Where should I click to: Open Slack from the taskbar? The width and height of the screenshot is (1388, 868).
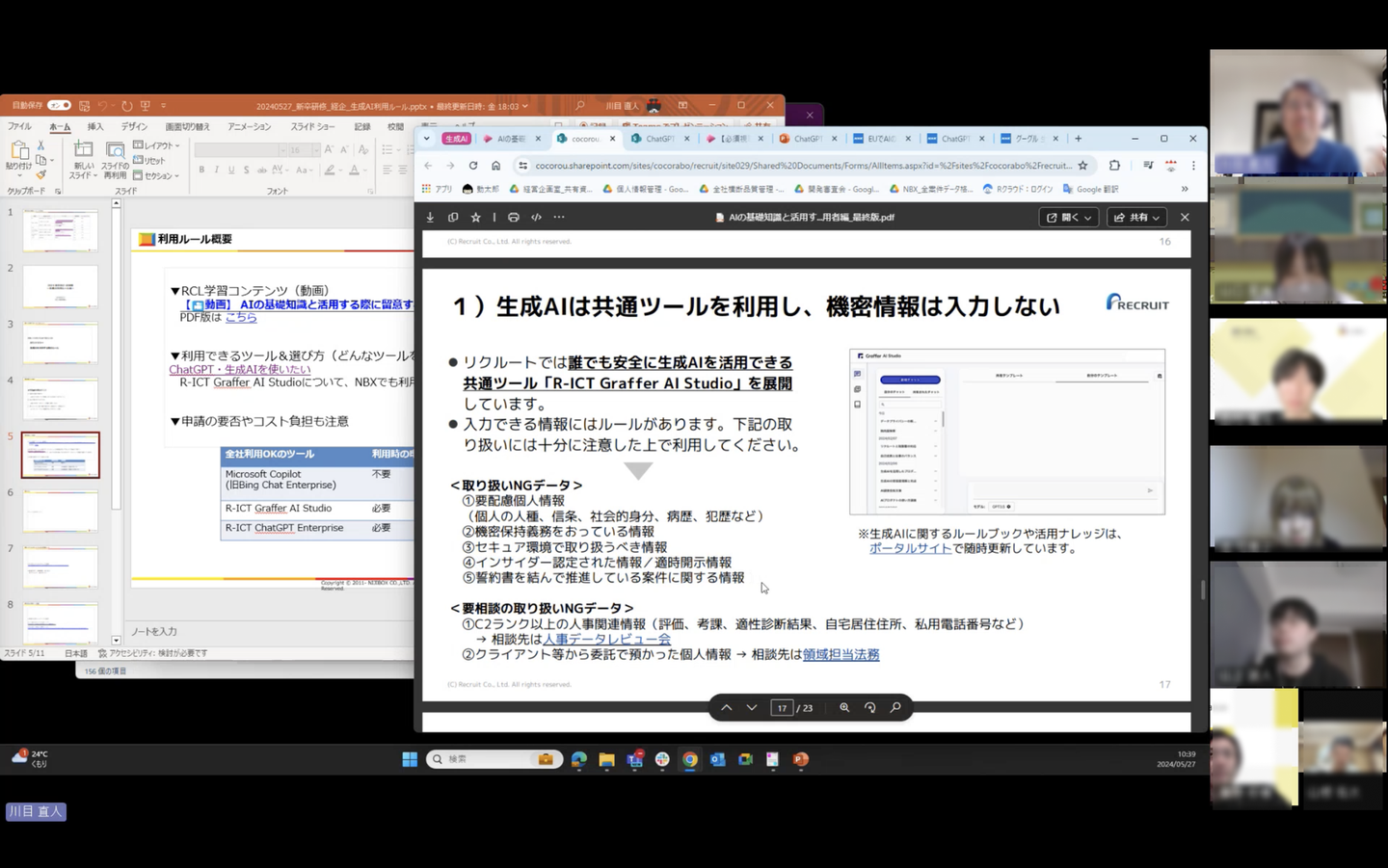coord(662,759)
